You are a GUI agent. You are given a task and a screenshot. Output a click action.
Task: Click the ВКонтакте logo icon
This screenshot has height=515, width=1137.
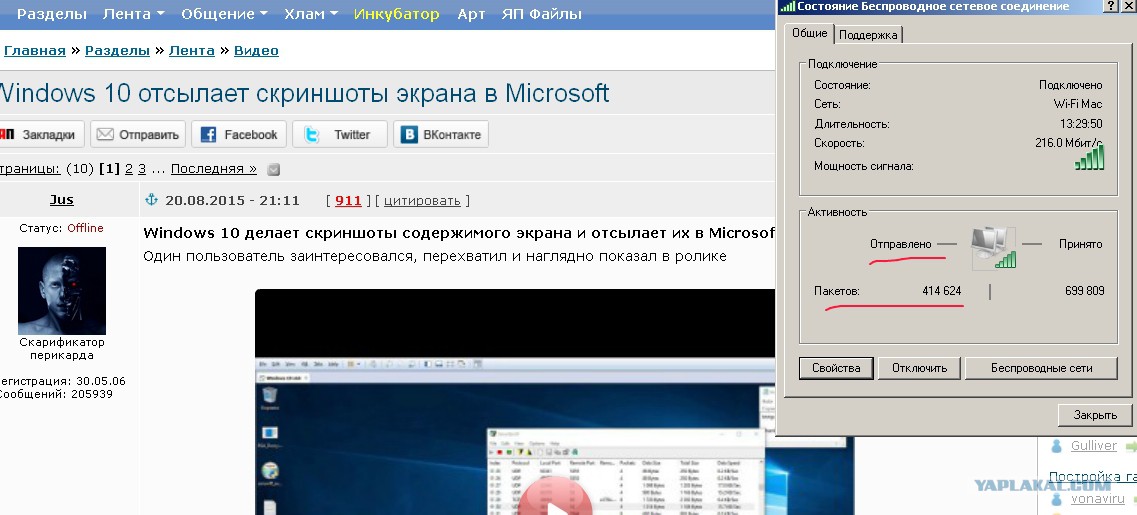click(x=410, y=134)
